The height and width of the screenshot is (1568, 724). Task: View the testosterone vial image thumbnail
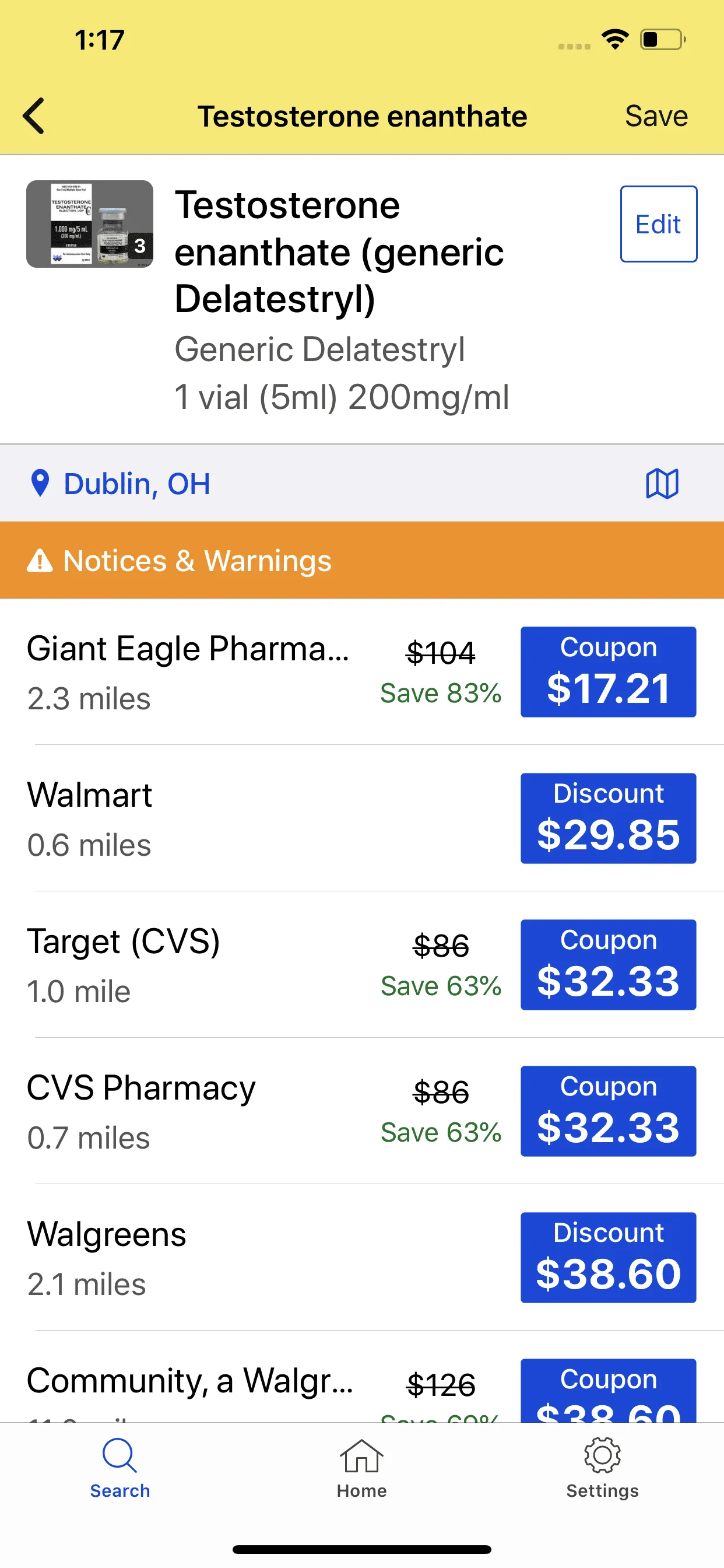tap(89, 224)
